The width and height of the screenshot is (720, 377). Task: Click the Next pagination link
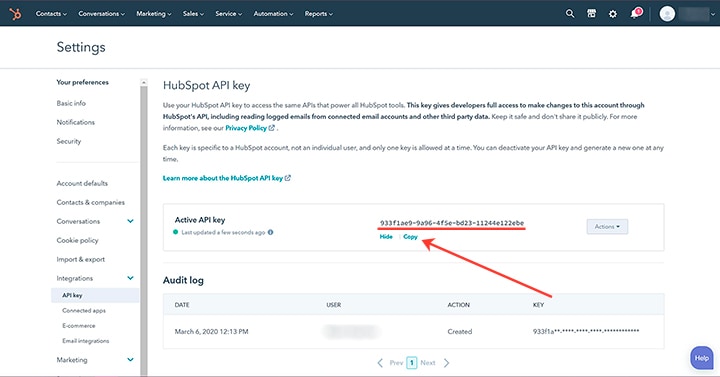point(428,363)
